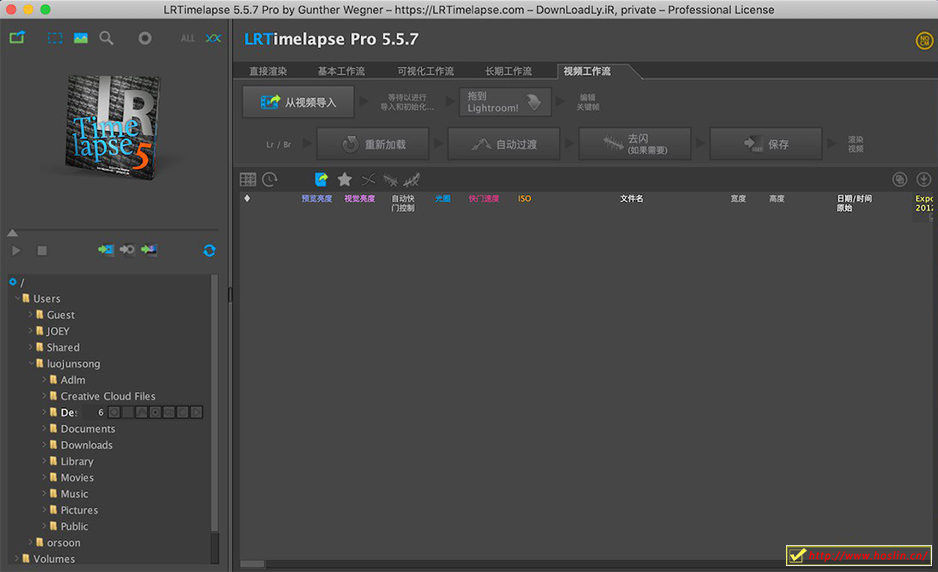Click the refresh folder icon
938x572 pixels.
pyautogui.click(x=209, y=250)
